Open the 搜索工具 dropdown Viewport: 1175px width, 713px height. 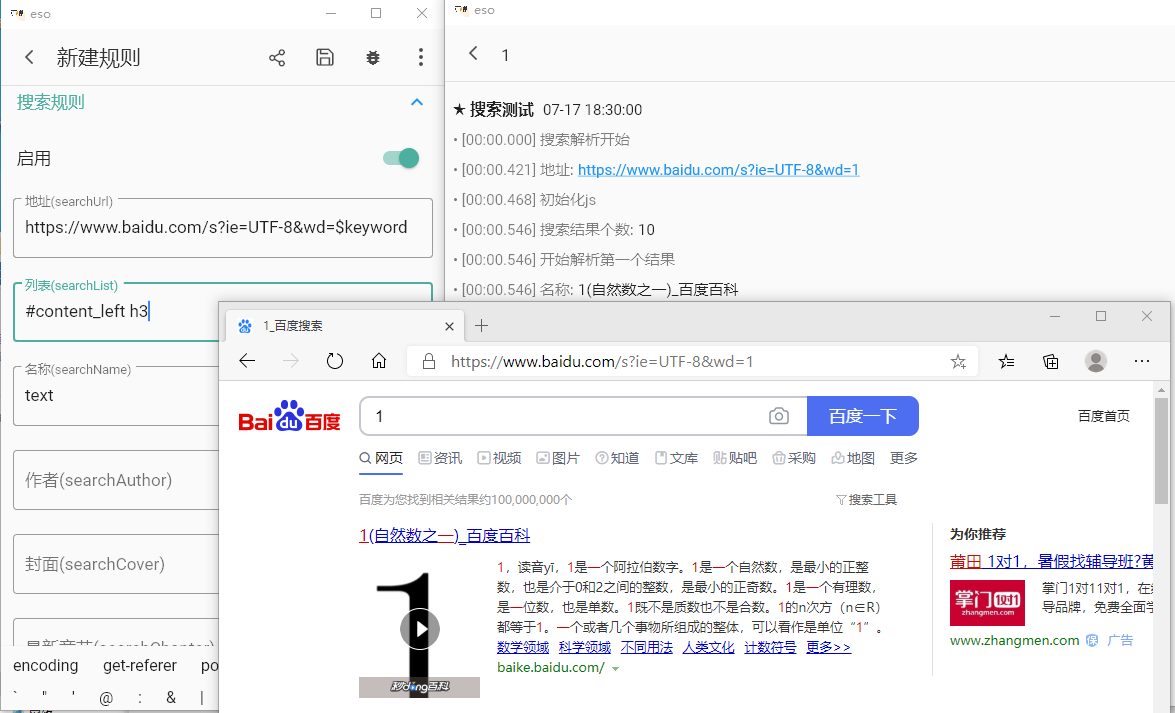click(x=866, y=497)
